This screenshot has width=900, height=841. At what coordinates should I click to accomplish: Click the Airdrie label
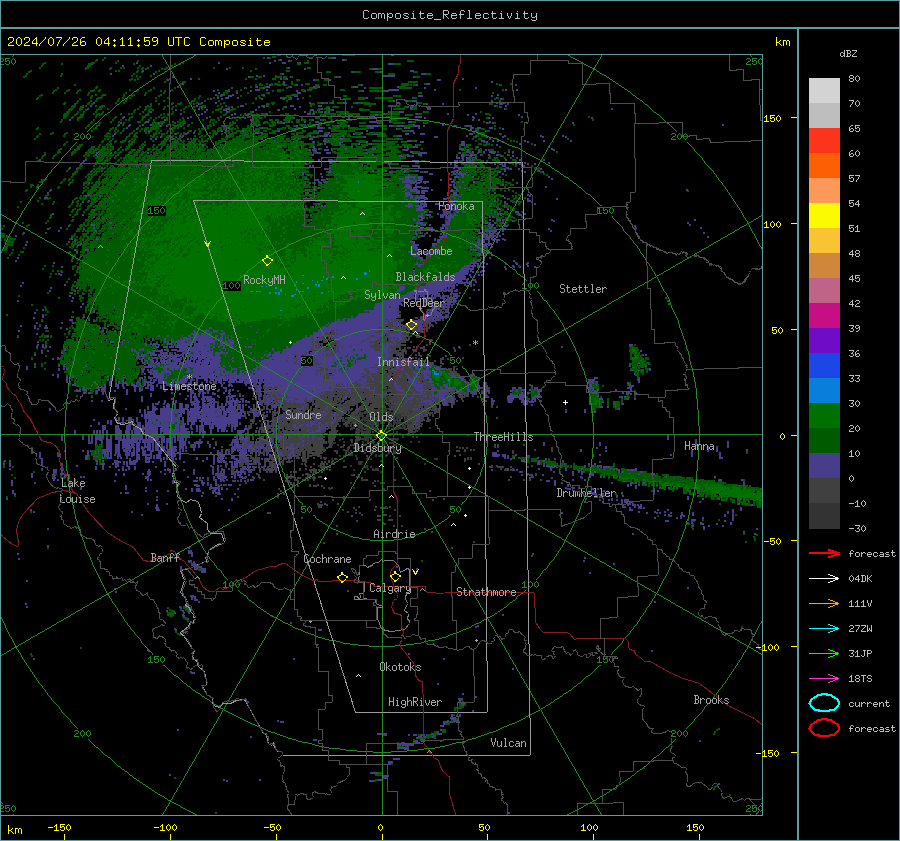(x=394, y=534)
